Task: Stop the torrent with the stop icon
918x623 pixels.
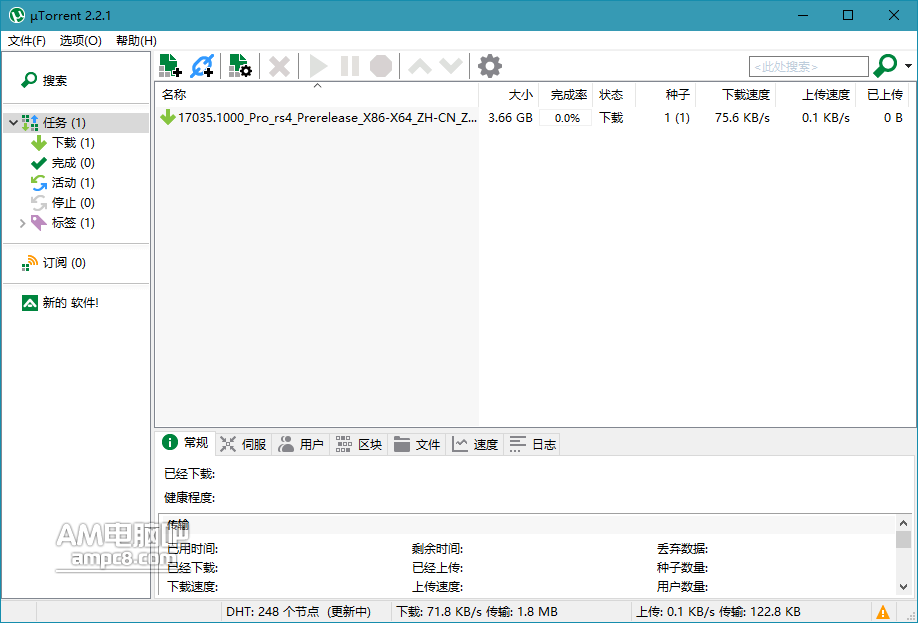Action: click(x=381, y=66)
